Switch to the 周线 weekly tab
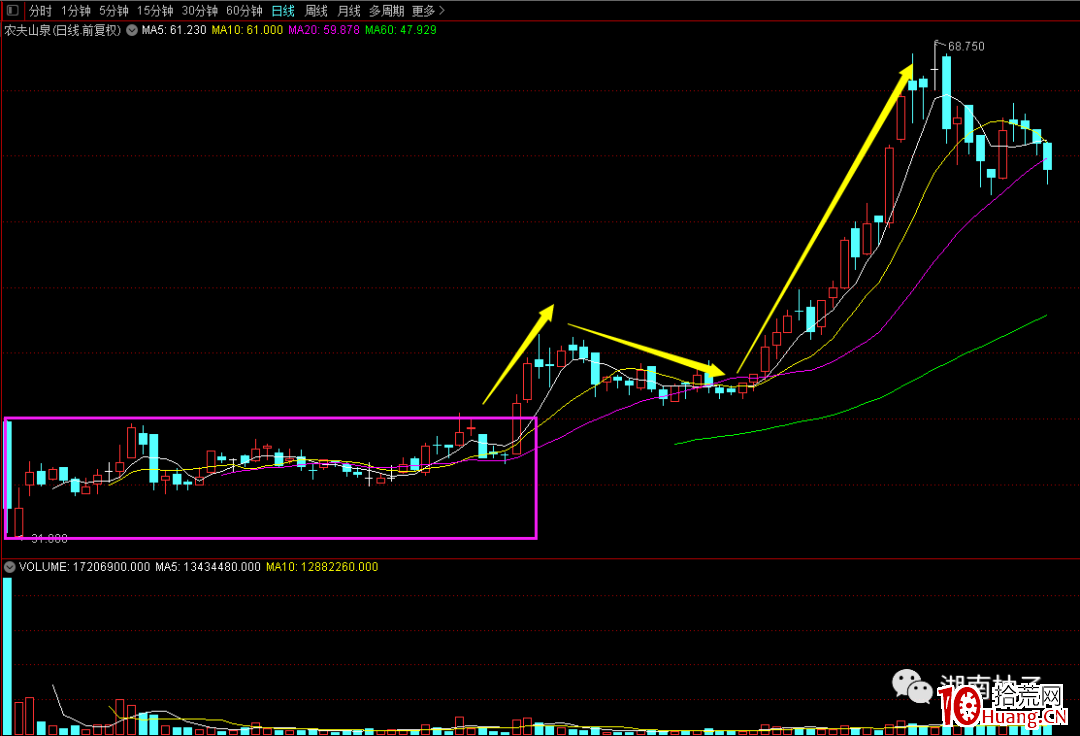 click(x=316, y=11)
